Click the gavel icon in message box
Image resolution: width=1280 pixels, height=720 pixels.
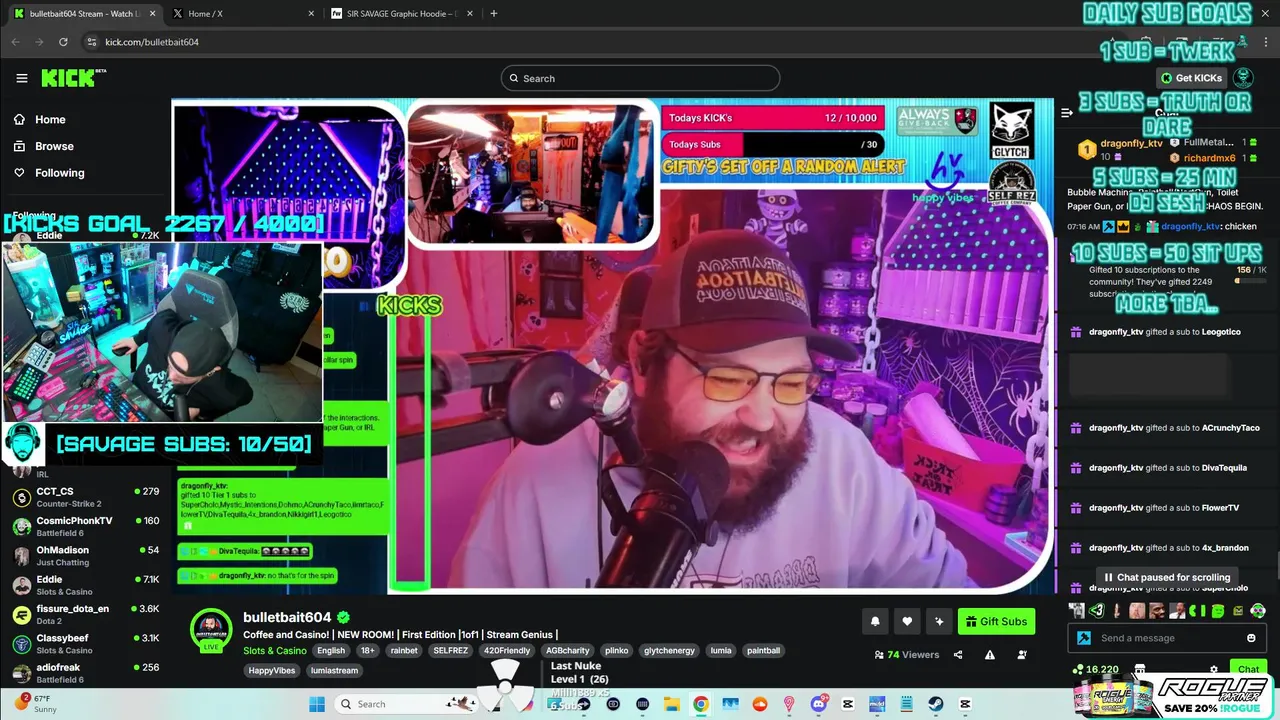pos(1084,638)
